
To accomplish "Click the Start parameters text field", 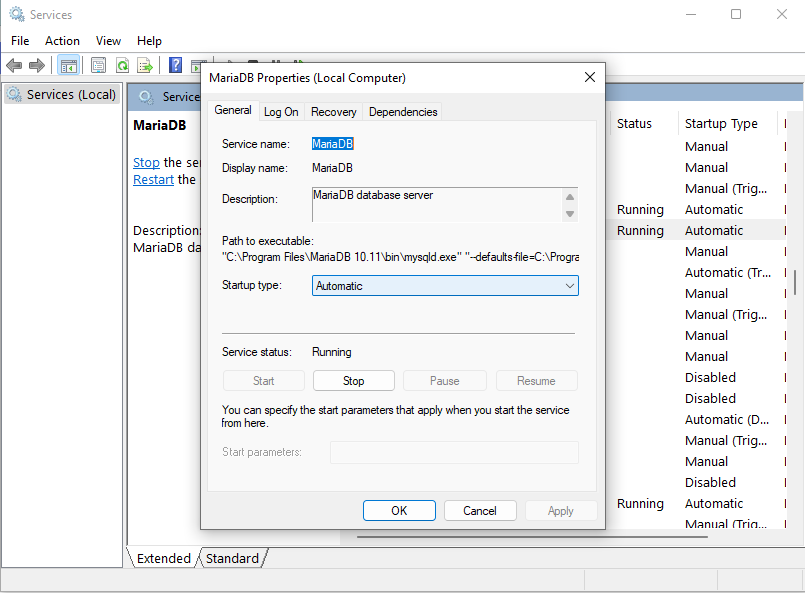I will click(x=454, y=452).
